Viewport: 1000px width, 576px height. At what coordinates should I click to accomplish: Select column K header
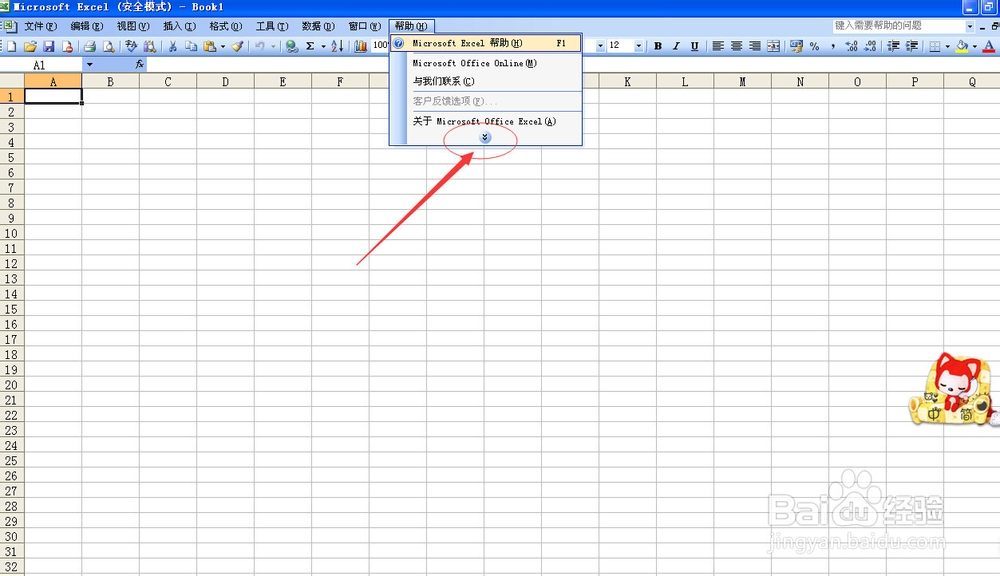tap(628, 81)
